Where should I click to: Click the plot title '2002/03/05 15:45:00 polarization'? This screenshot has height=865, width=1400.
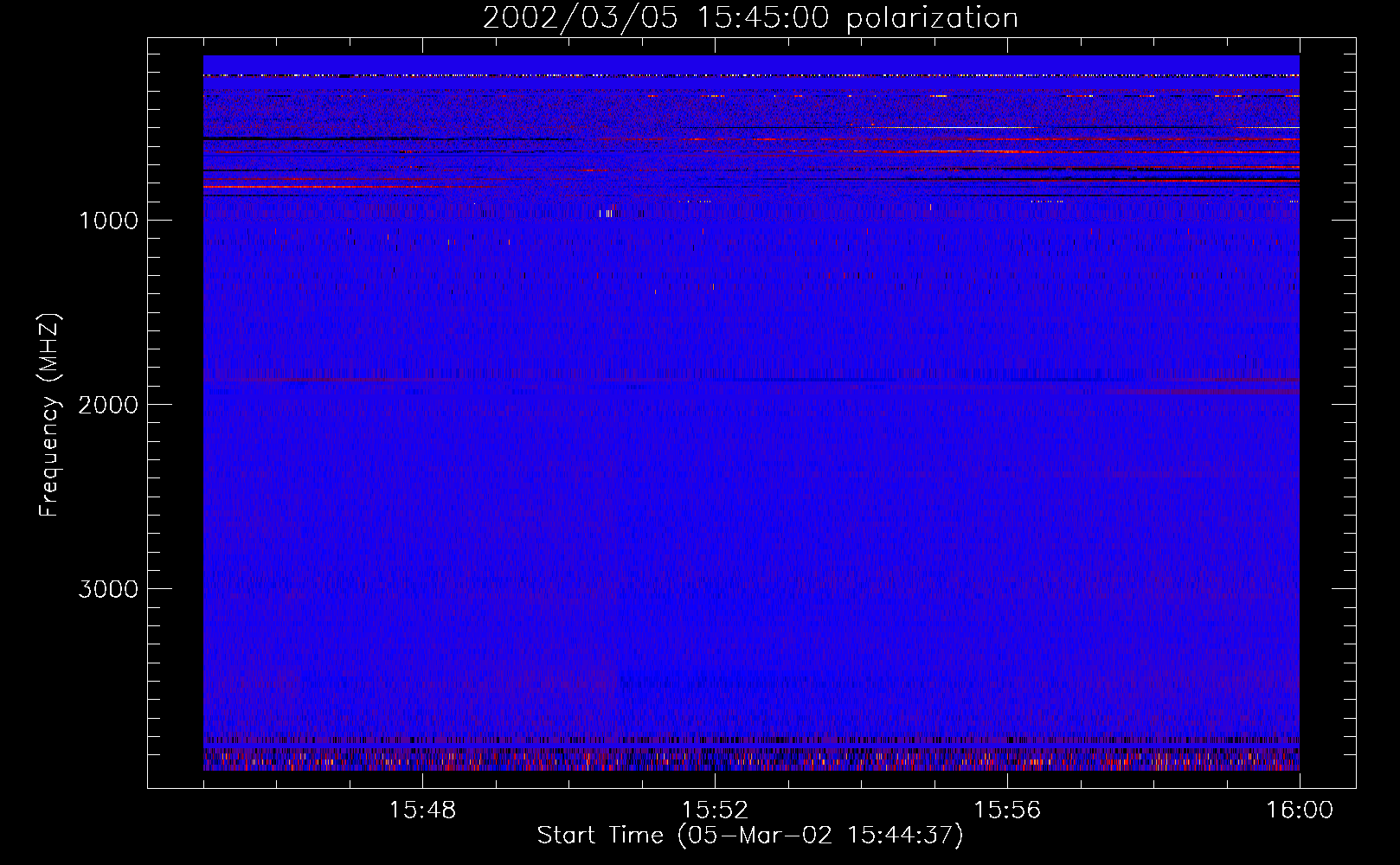750,17
